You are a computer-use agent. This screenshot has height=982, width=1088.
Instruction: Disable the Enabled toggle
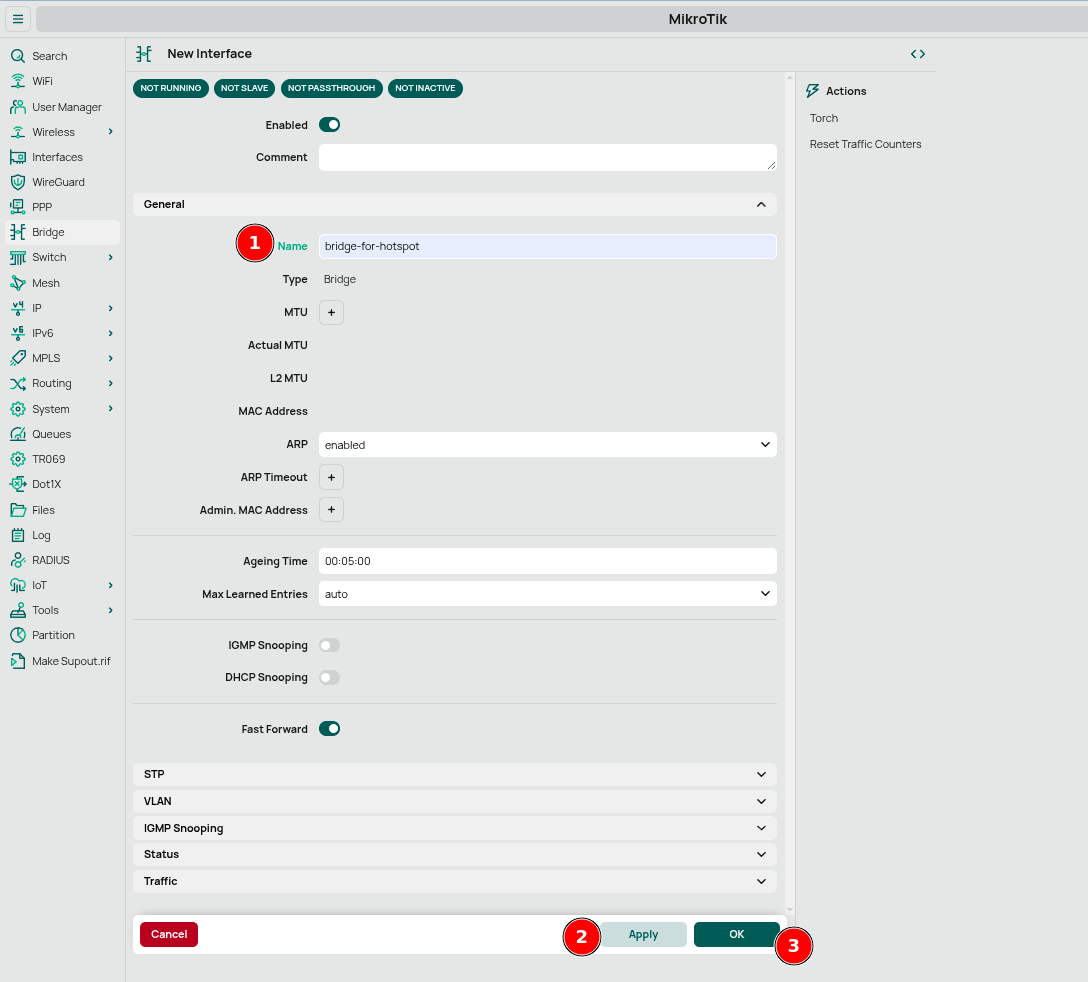pyautogui.click(x=330, y=125)
